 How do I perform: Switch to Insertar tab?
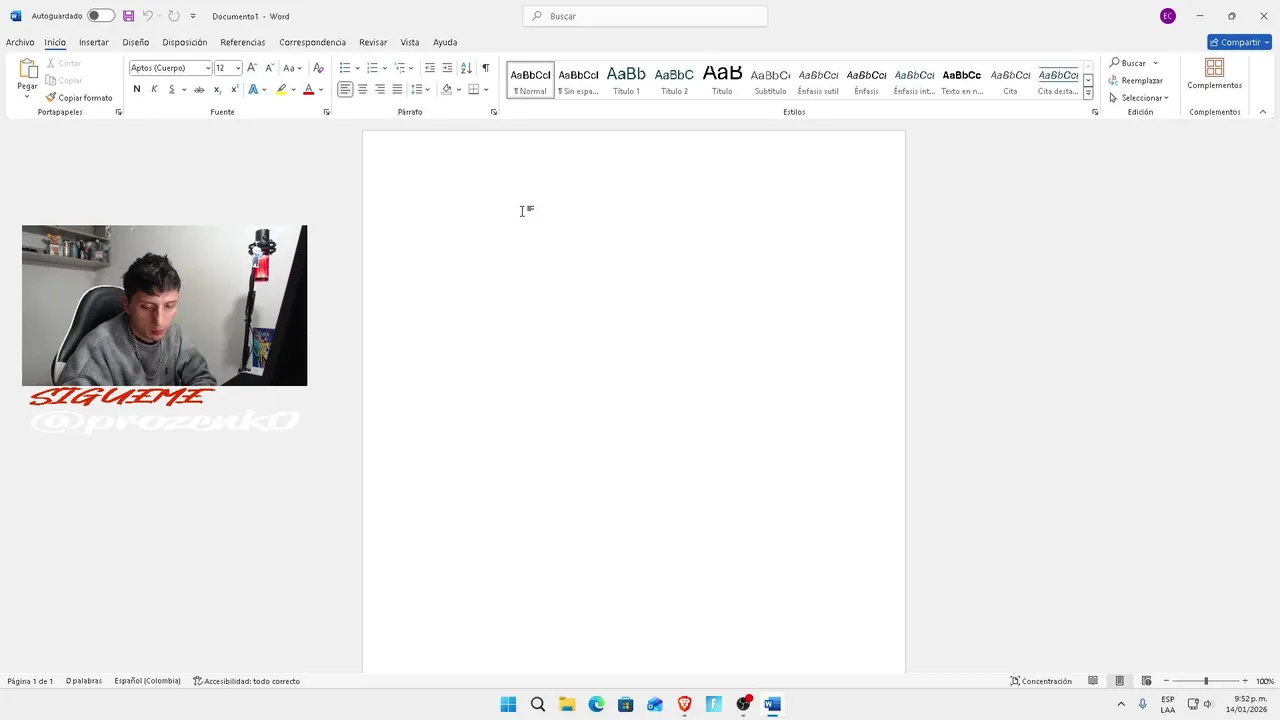tap(94, 42)
